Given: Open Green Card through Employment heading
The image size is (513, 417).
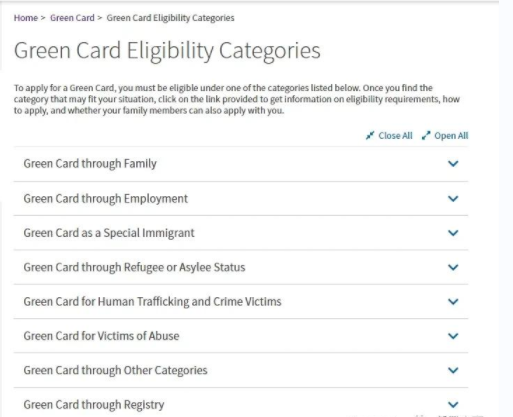Looking at the screenshot, I should click(106, 199).
